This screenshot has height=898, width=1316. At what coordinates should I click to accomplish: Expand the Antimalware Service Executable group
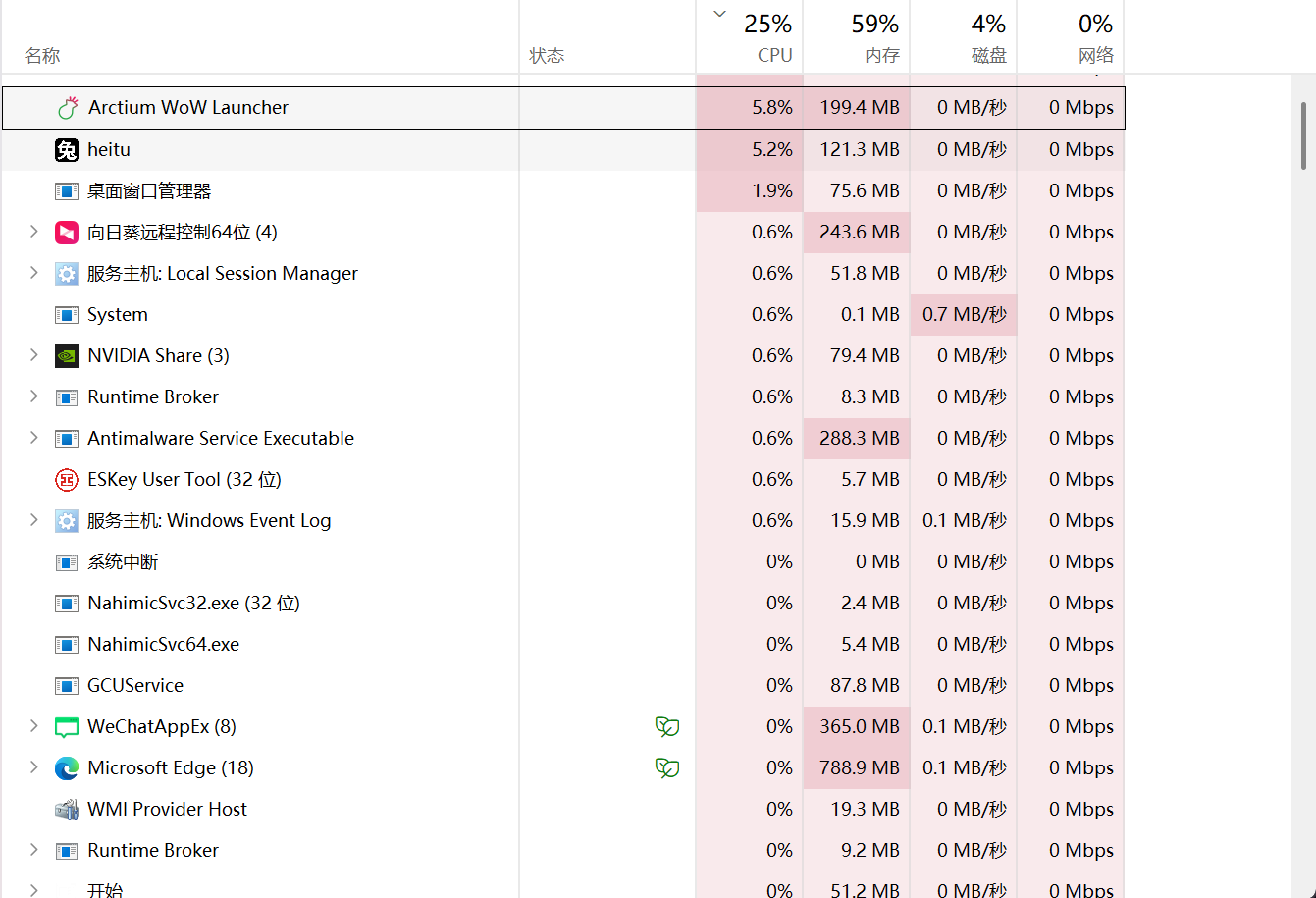tap(33, 438)
